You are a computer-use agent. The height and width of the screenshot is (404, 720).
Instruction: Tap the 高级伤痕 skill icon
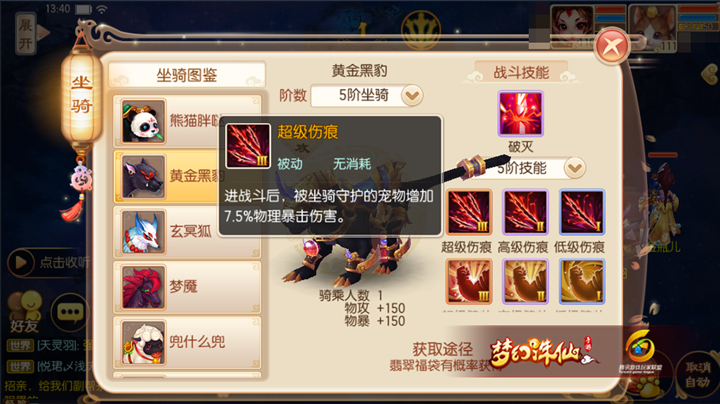point(525,212)
